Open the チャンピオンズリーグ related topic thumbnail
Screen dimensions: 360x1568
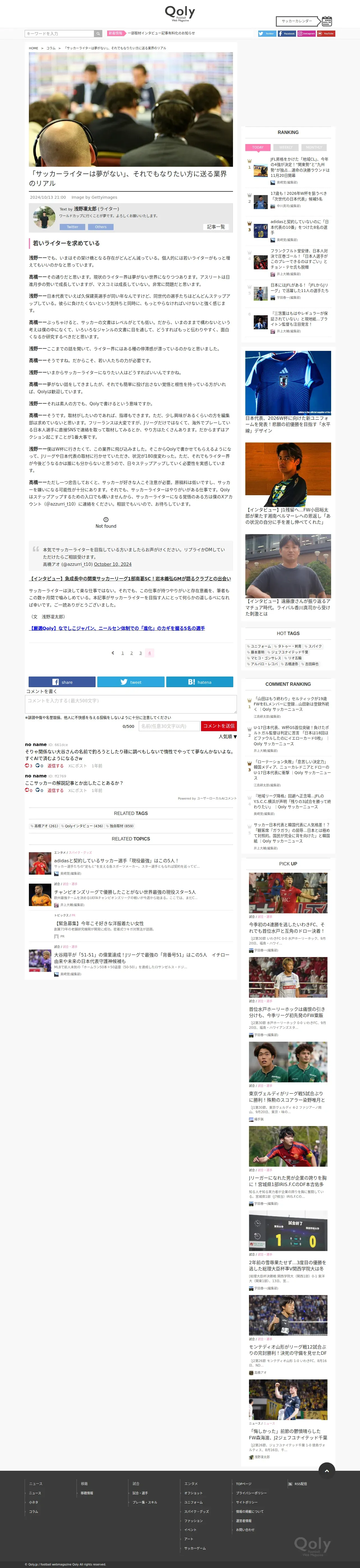tap(40, 895)
